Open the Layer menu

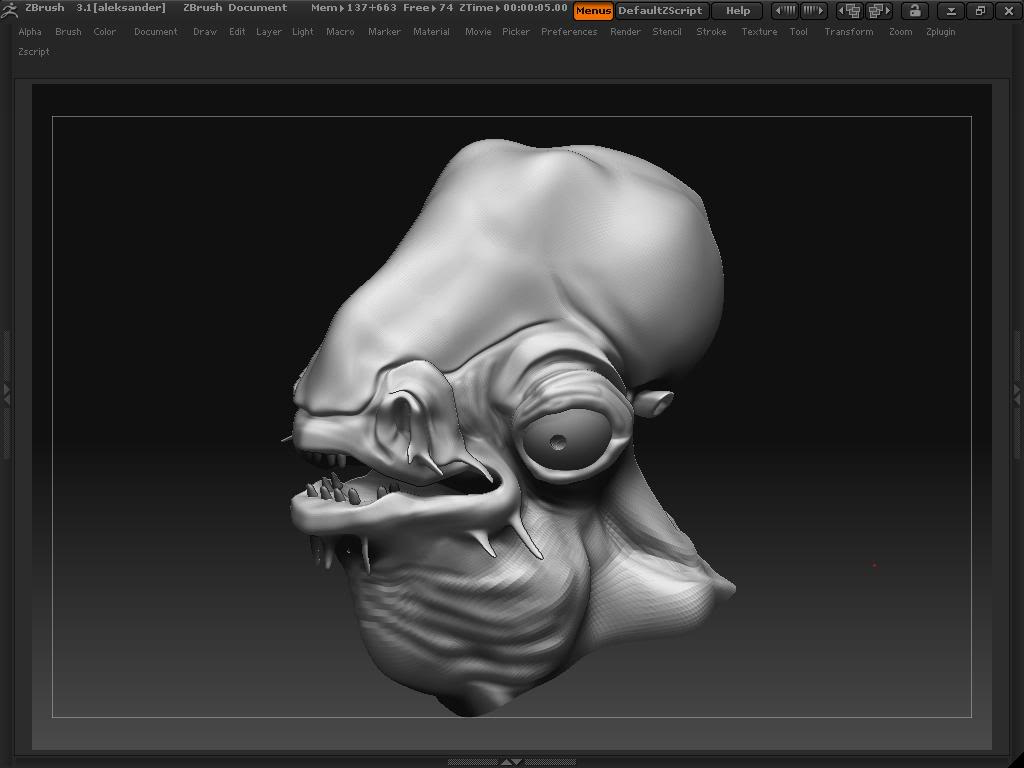tap(268, 31)
